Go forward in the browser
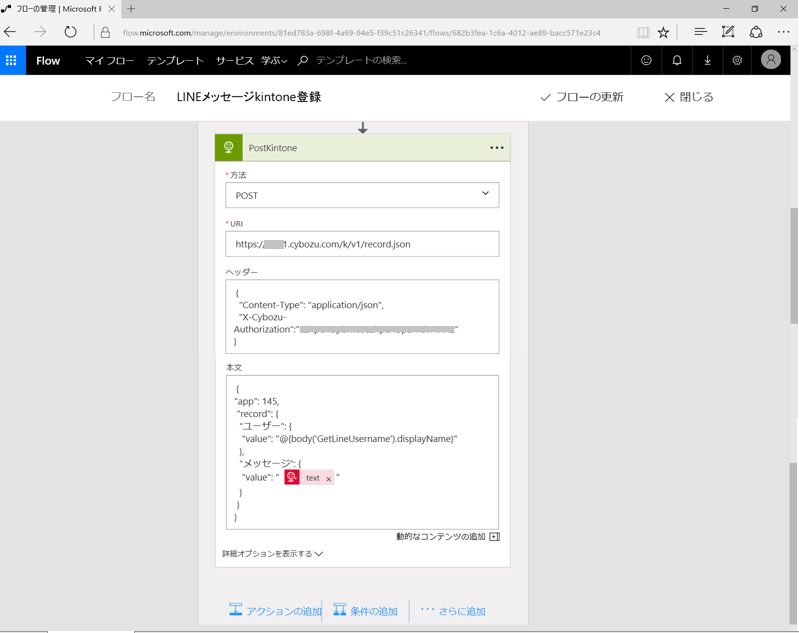Viewport: 799px width, 633px height. pos(40,32)
